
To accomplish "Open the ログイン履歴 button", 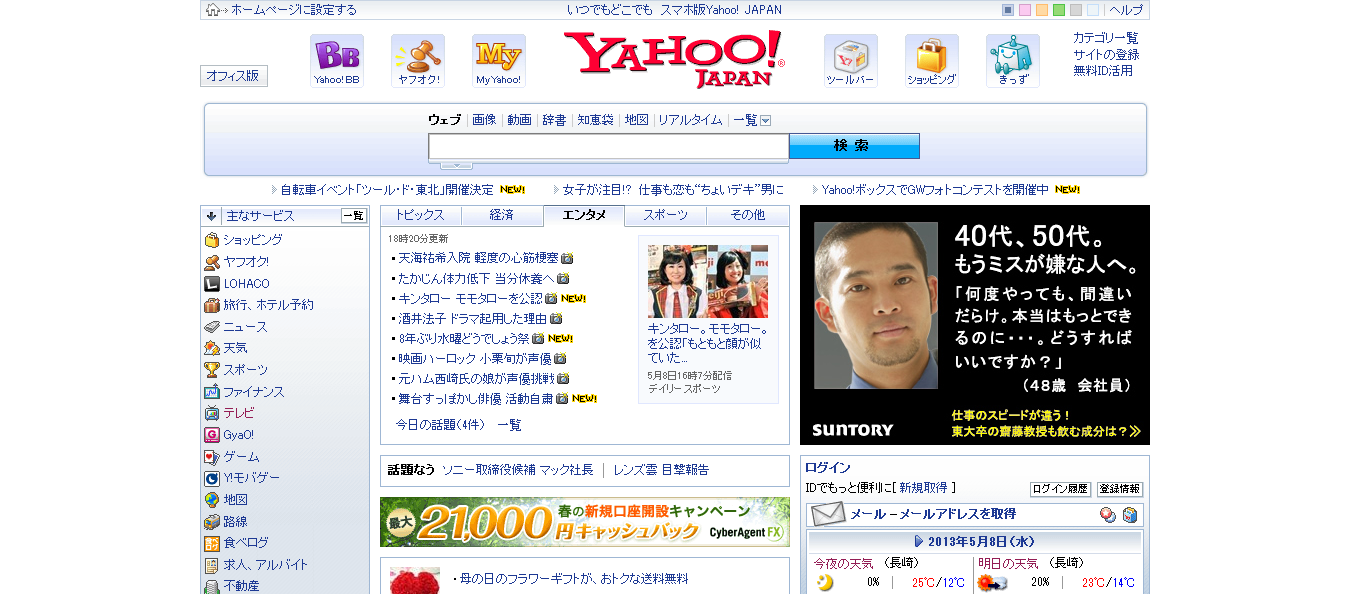I will pyautogui.click(x=1060, y=489).
